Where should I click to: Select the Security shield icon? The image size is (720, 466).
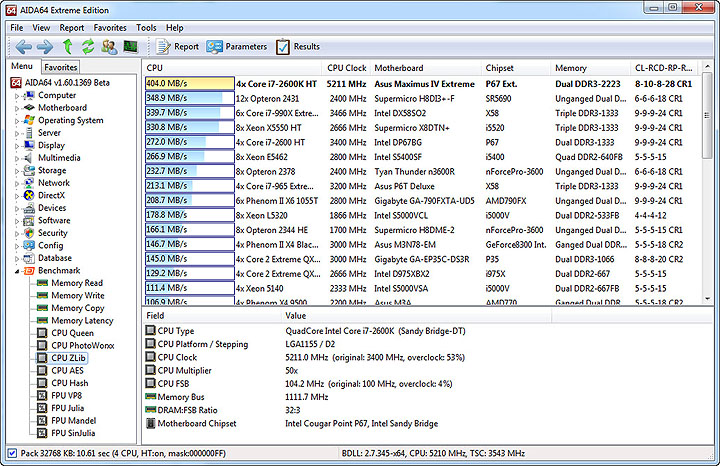coord(29,233)
